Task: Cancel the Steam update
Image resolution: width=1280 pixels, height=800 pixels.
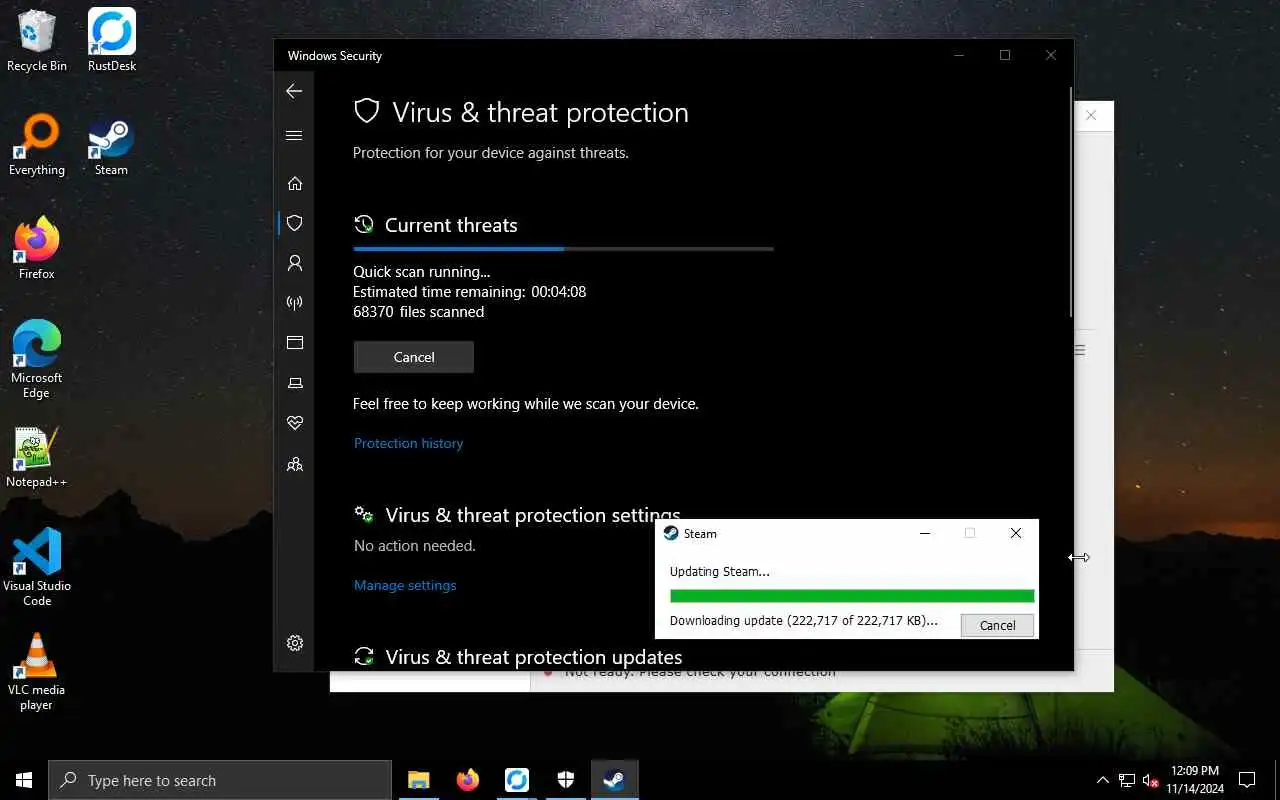Action: click(x=997, y=625)
